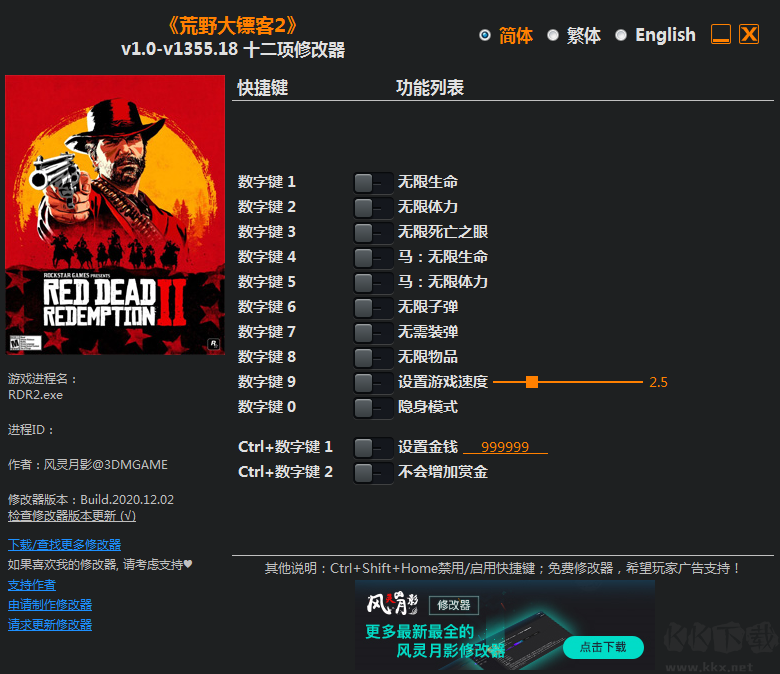Click 数字键 9 hotkey label
This screenshot has width=780, height=674.
267,382
